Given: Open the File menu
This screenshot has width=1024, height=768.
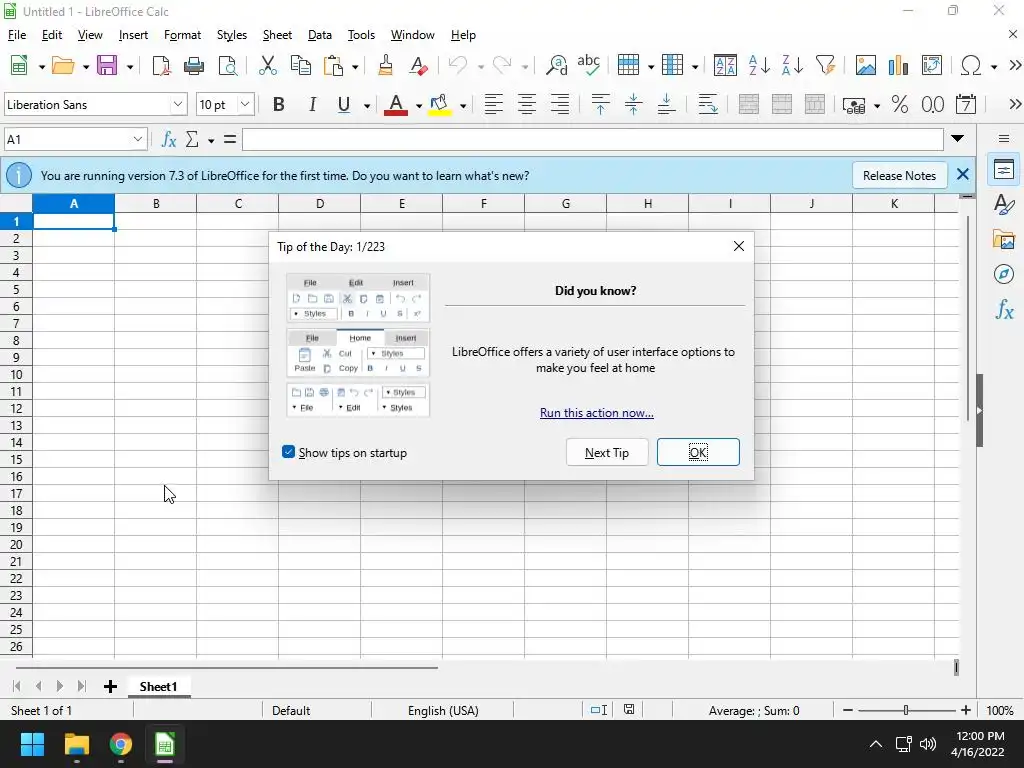Looking at the screenshot, I should 17,35.
